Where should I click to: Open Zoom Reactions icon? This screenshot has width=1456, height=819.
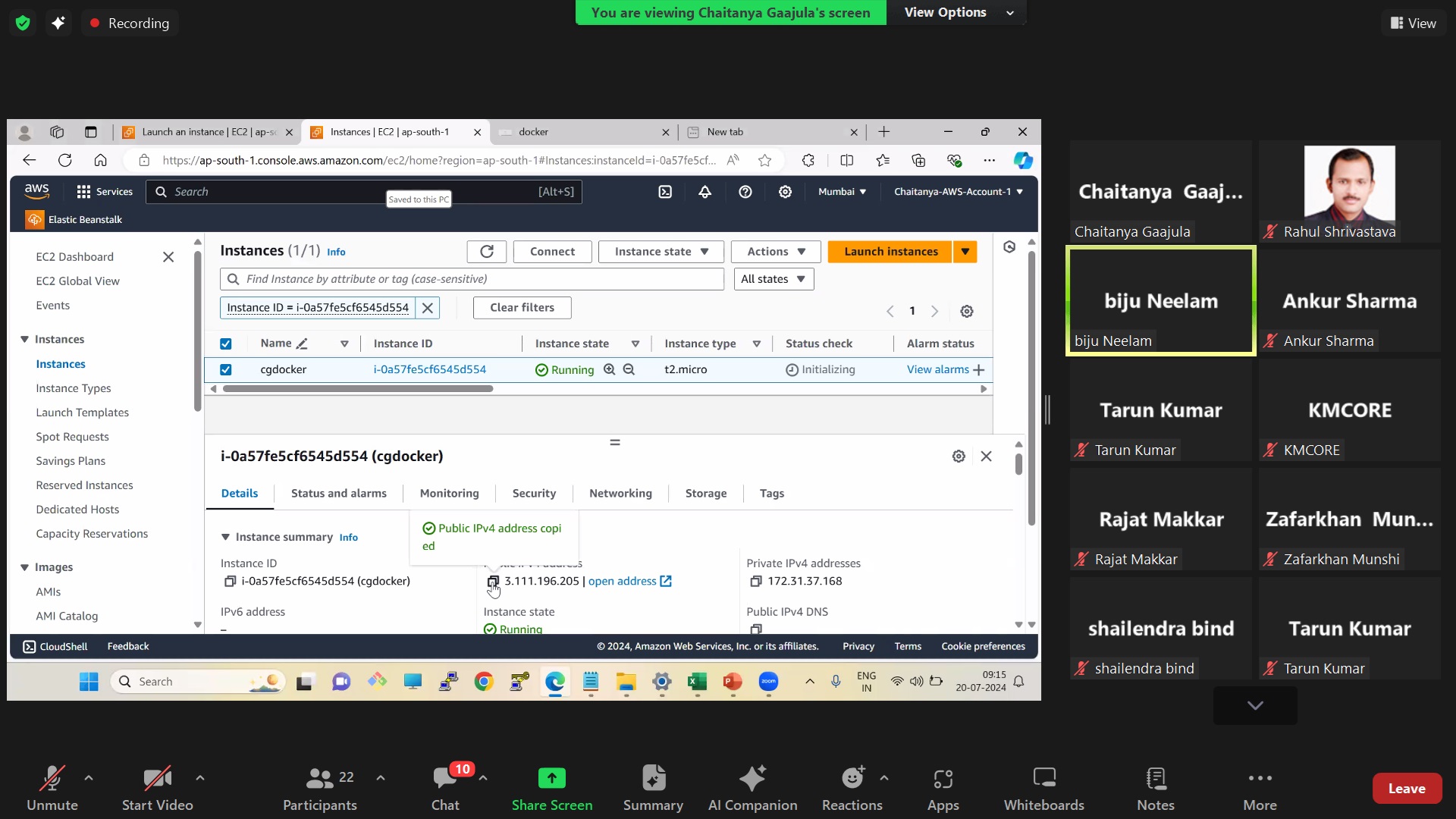click(x=852, y=779)
